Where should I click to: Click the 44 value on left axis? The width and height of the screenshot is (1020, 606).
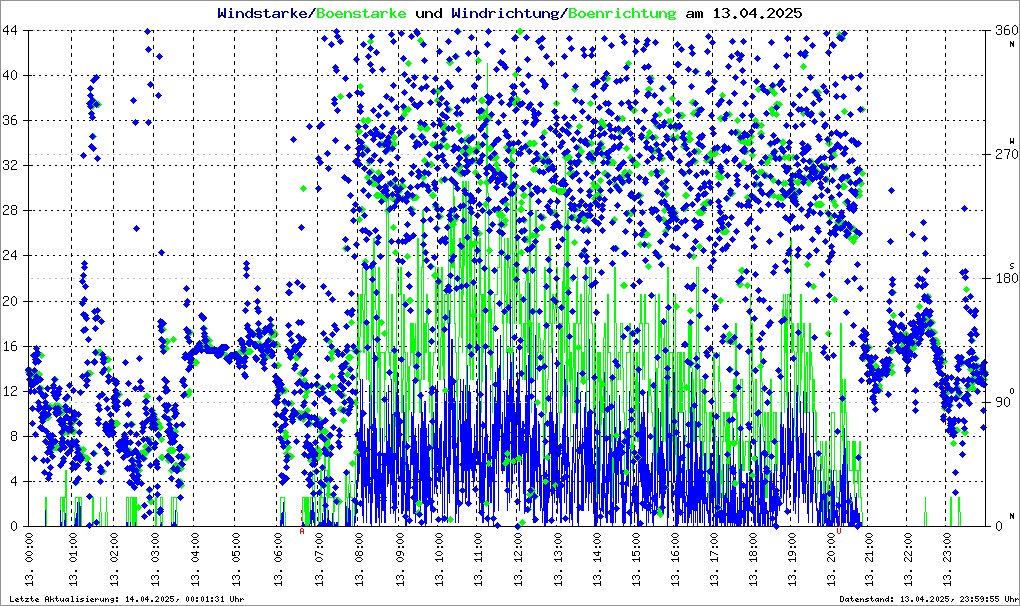pos(13,31)
